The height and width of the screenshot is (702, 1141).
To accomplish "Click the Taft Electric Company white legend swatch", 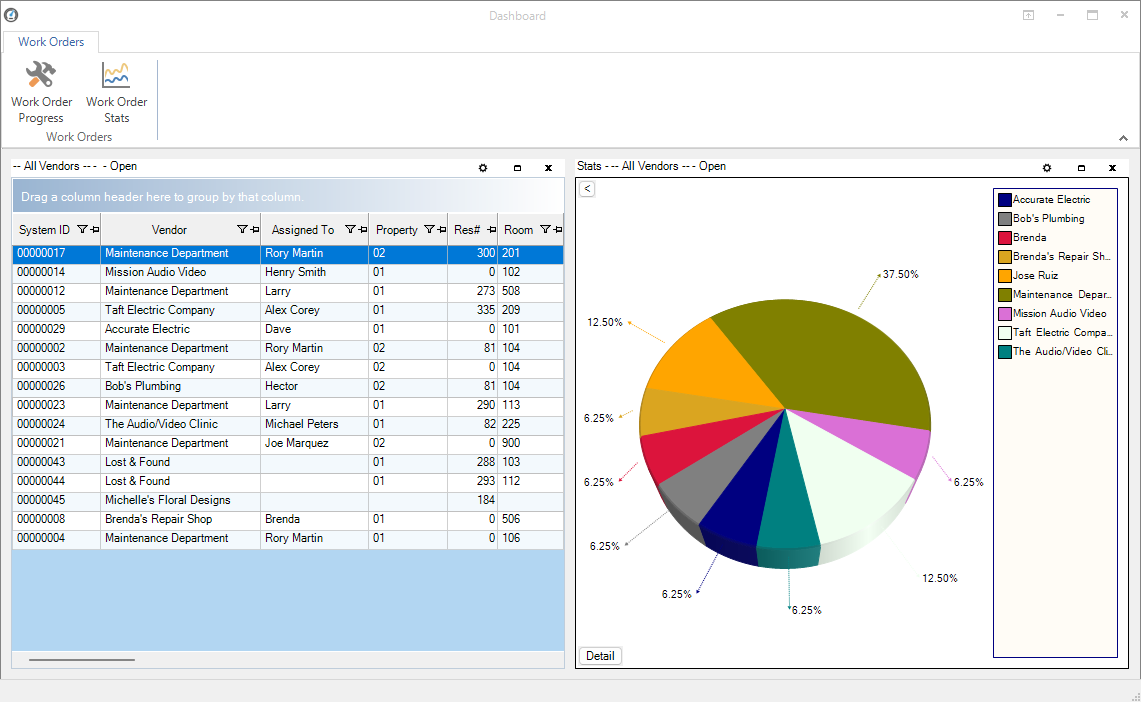I will pos(1005,332).
